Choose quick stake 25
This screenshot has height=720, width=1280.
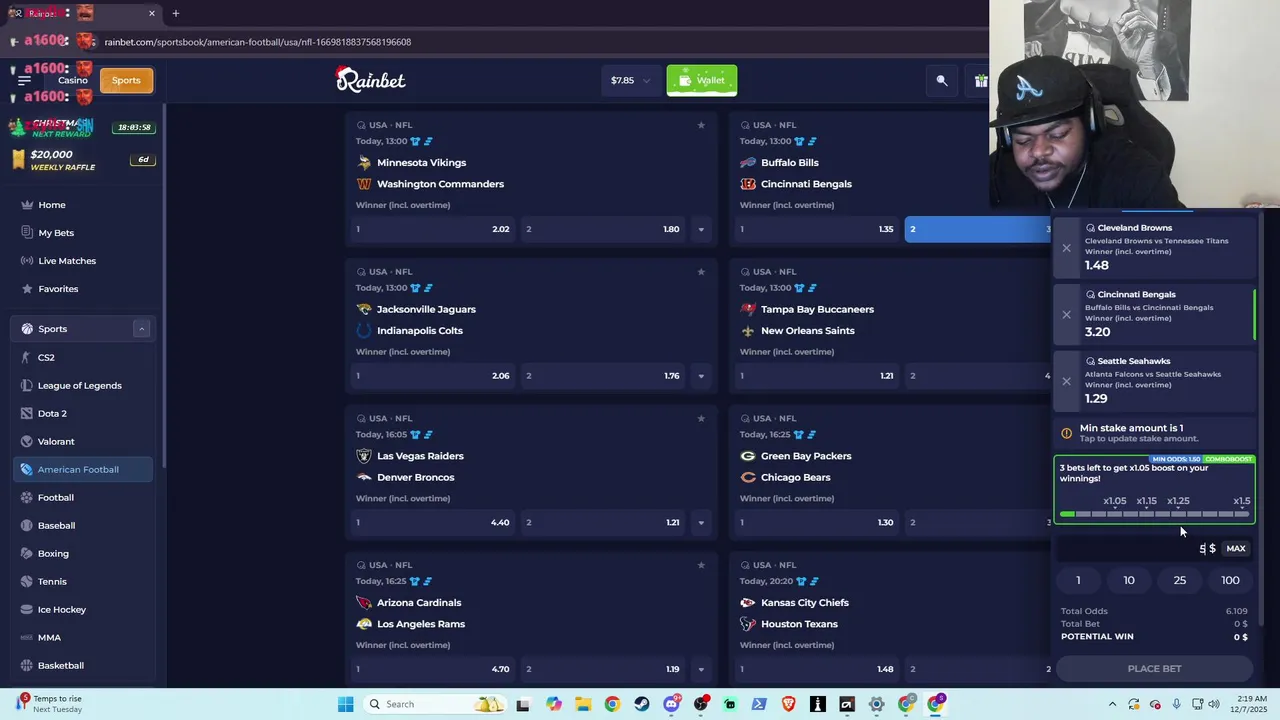coord(1180,580)
